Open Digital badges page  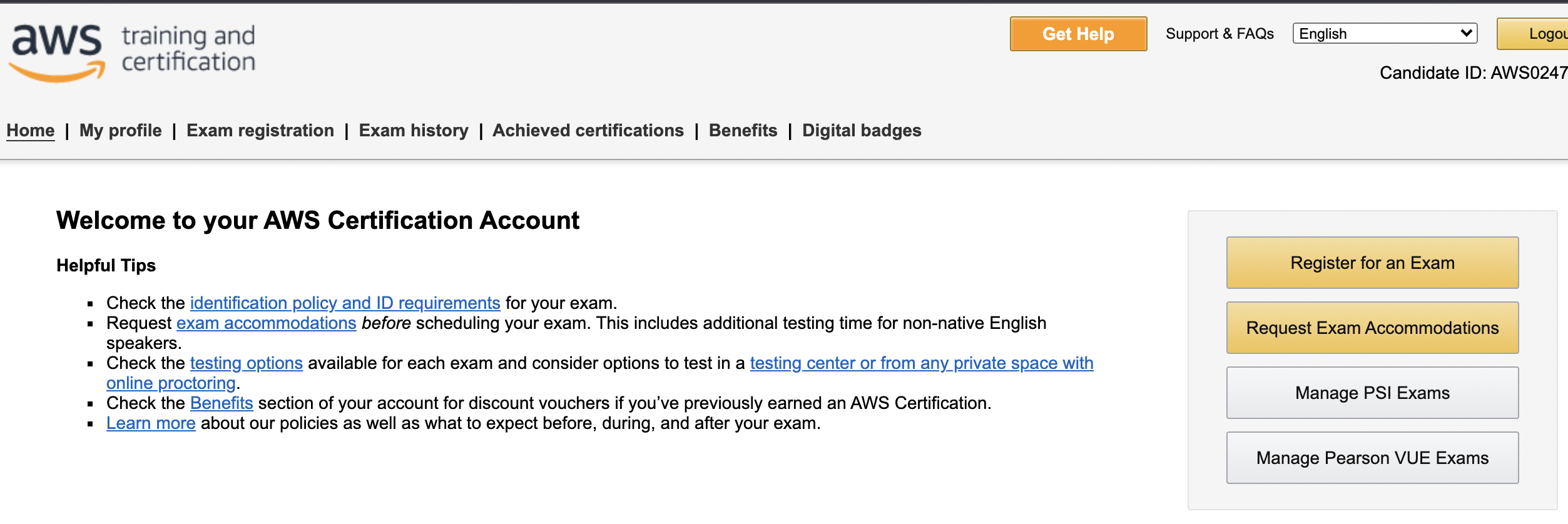[x=862, y=130]
